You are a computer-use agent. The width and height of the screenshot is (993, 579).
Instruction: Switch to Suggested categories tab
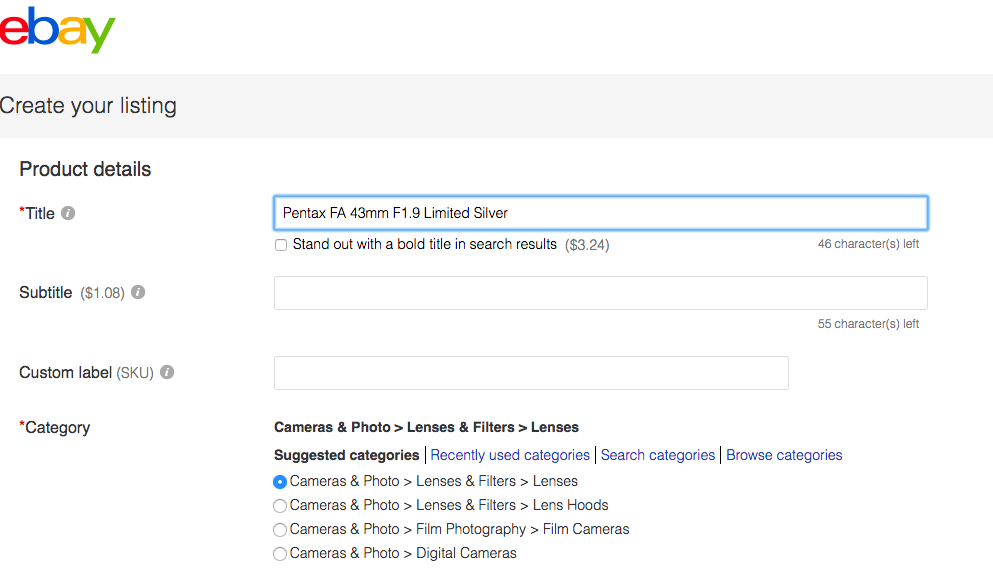[x=346, y=455]
